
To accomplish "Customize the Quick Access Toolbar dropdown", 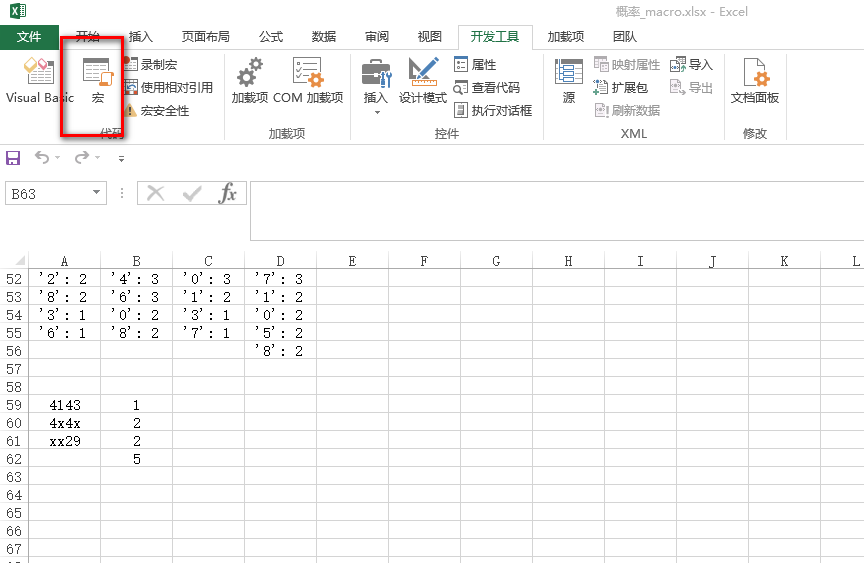I will pyautogui.click(x=121, y=159).
